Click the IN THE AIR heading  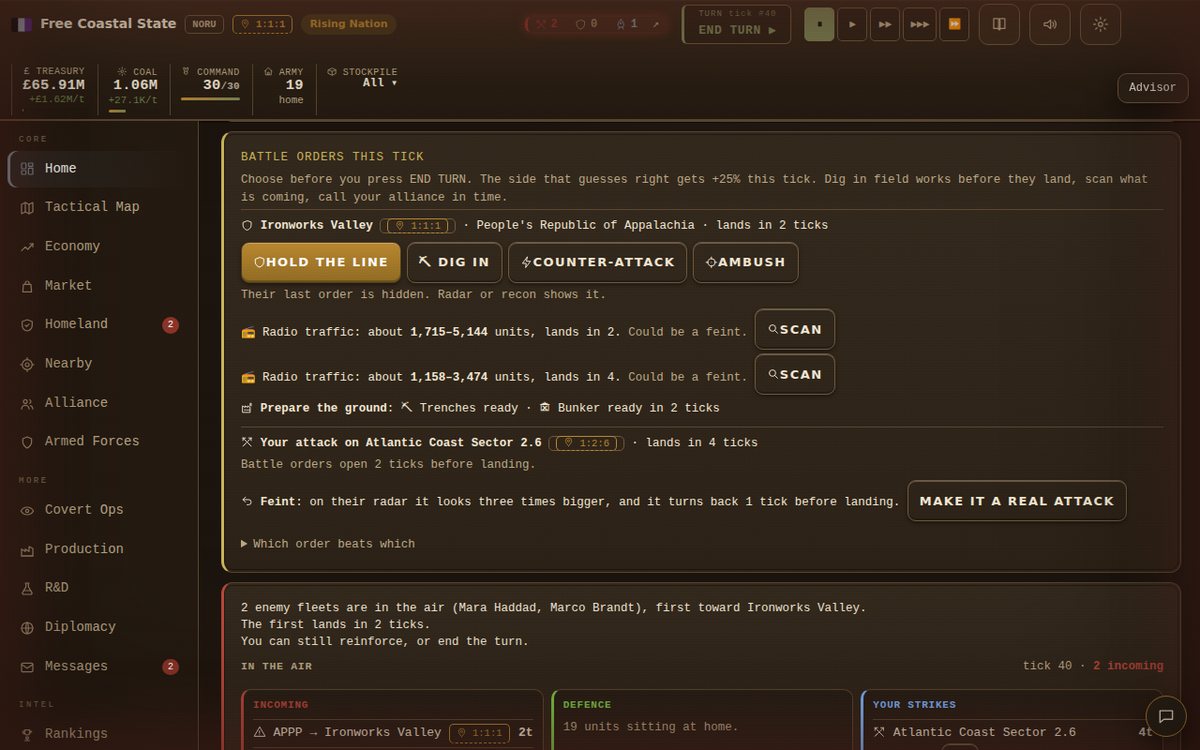point(276,666)
